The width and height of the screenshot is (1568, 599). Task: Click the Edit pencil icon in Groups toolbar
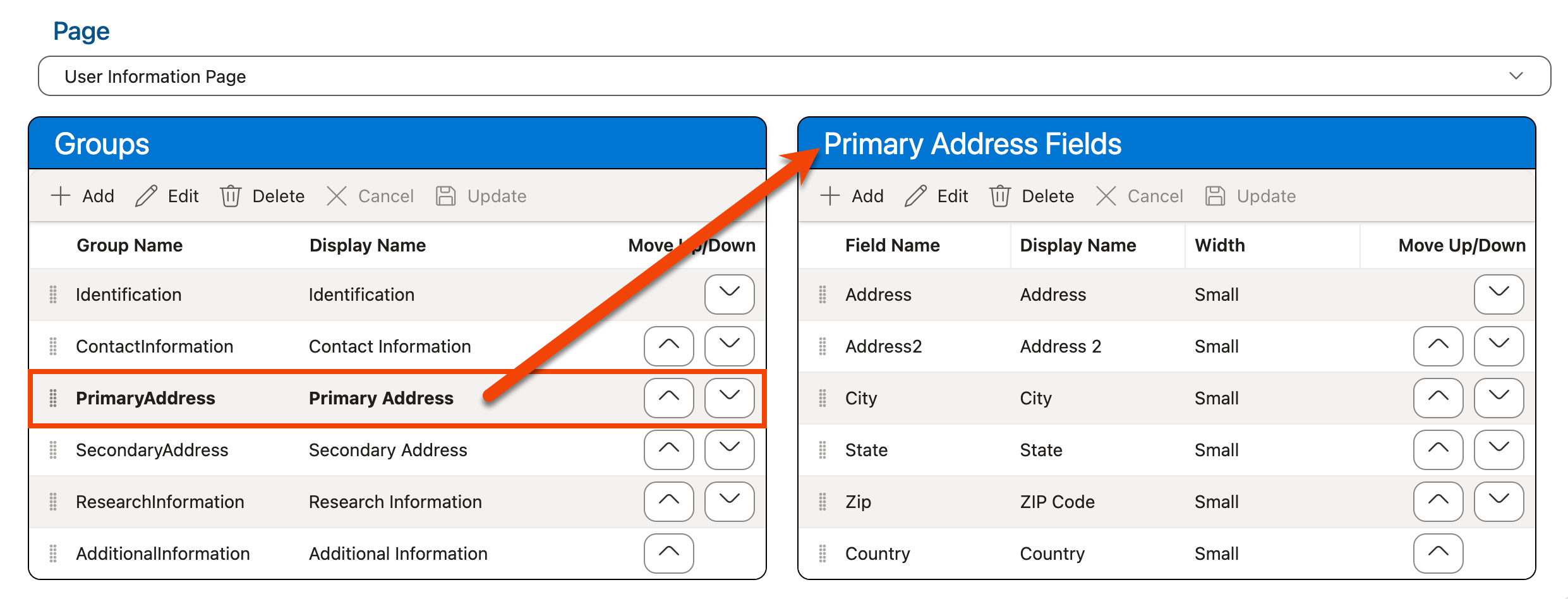coord(146,196)
